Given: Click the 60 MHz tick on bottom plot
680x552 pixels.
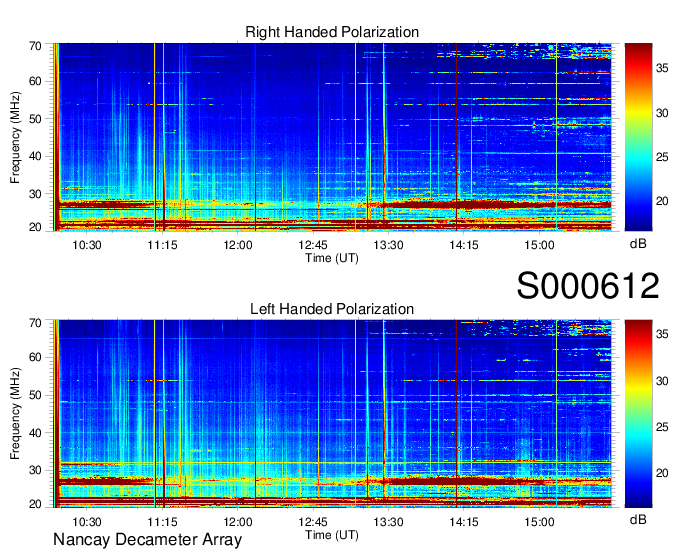Looking at the screenshot, I should click(x=35, y=357).
